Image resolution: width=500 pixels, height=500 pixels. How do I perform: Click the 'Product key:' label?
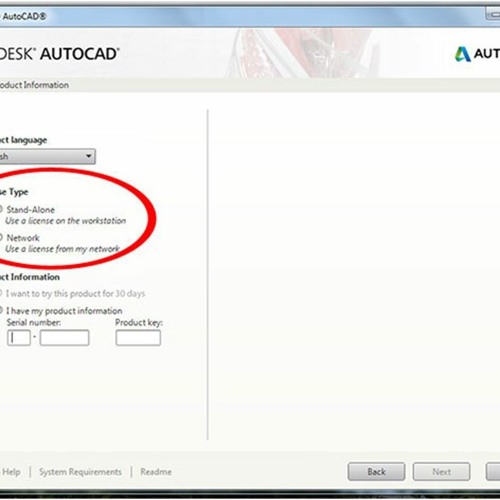coord(139,323)
